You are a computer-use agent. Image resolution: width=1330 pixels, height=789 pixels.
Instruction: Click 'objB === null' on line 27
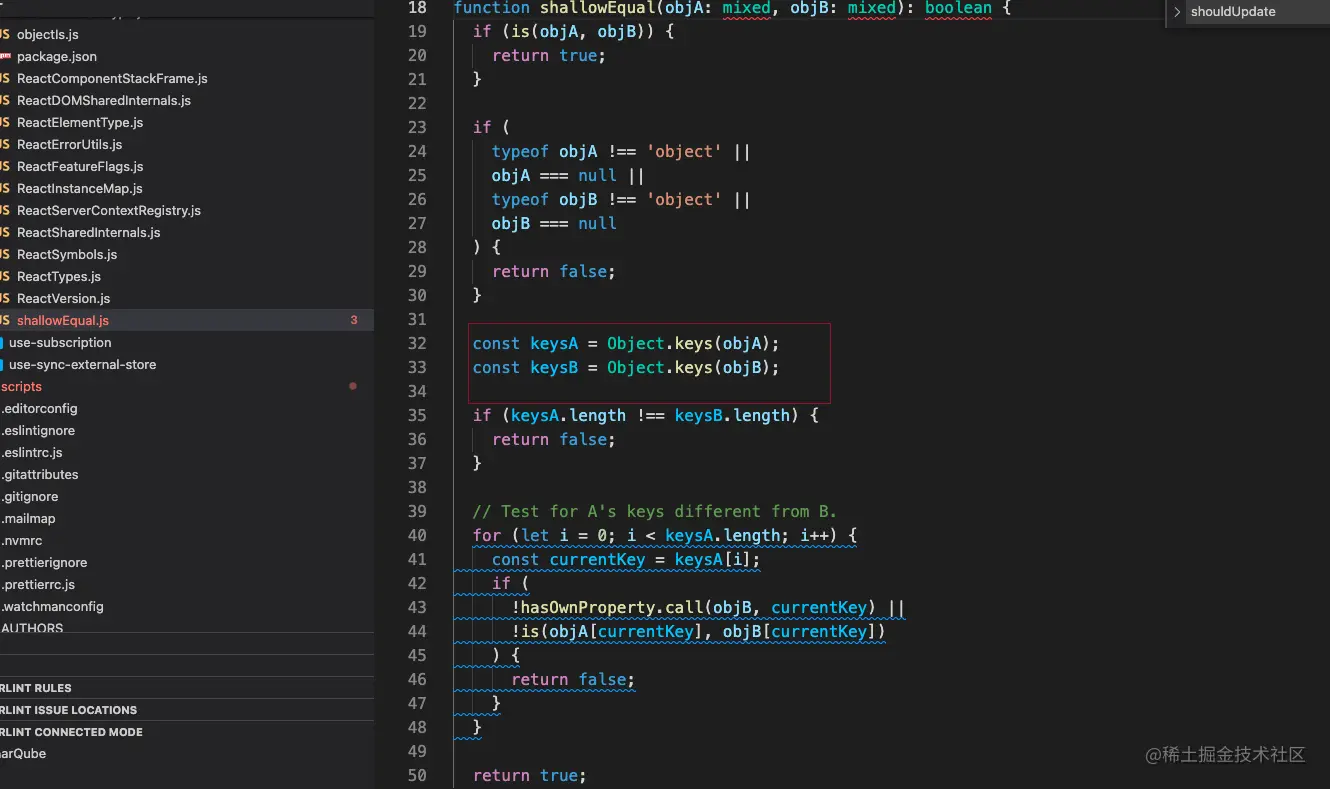tap(554, 223)
